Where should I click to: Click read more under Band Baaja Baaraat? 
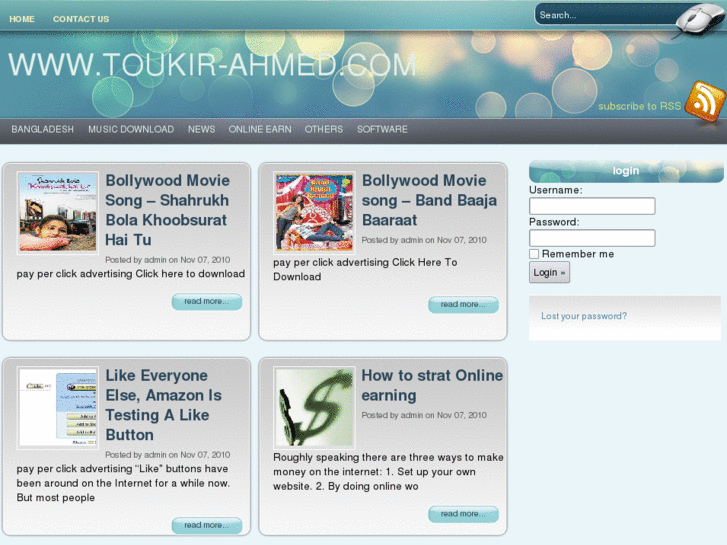pyautogui.click(x=463, y=304)
